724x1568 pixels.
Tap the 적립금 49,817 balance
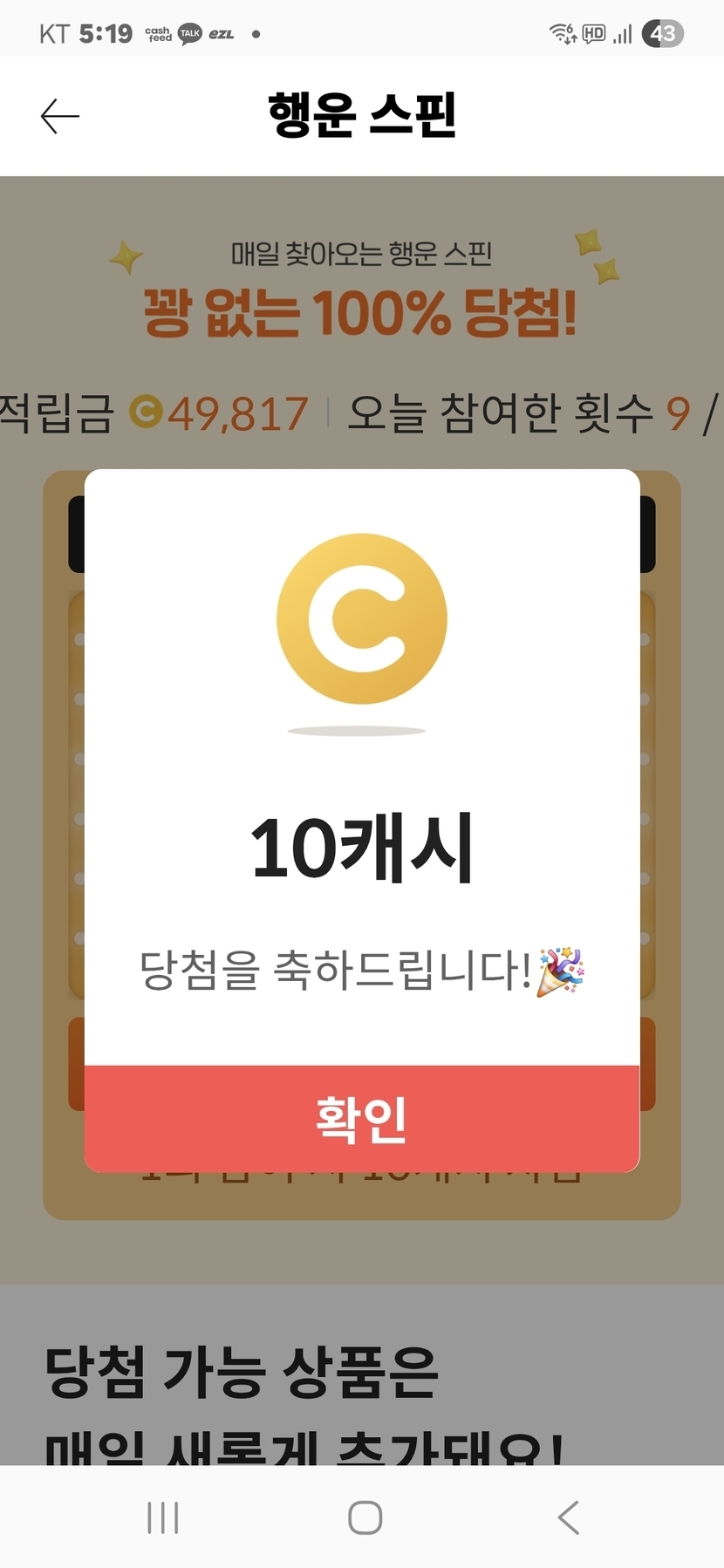[154, 412]
